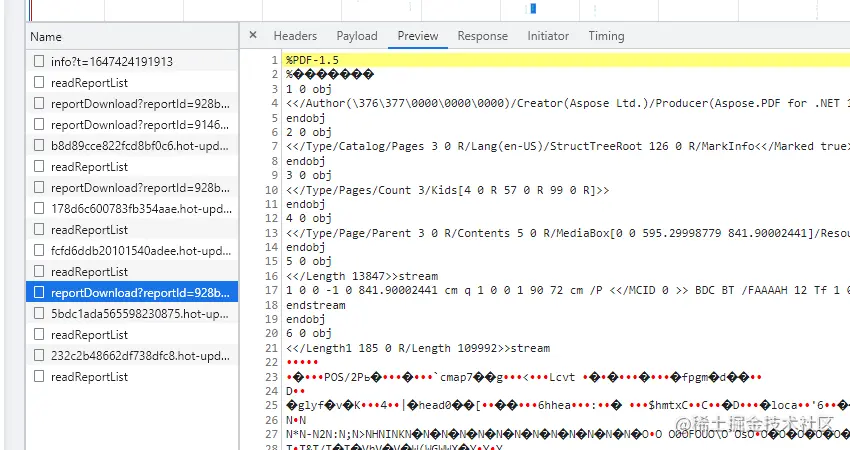
Task: Click the highlighted %PDF-1.5 line
Action: 568,60
